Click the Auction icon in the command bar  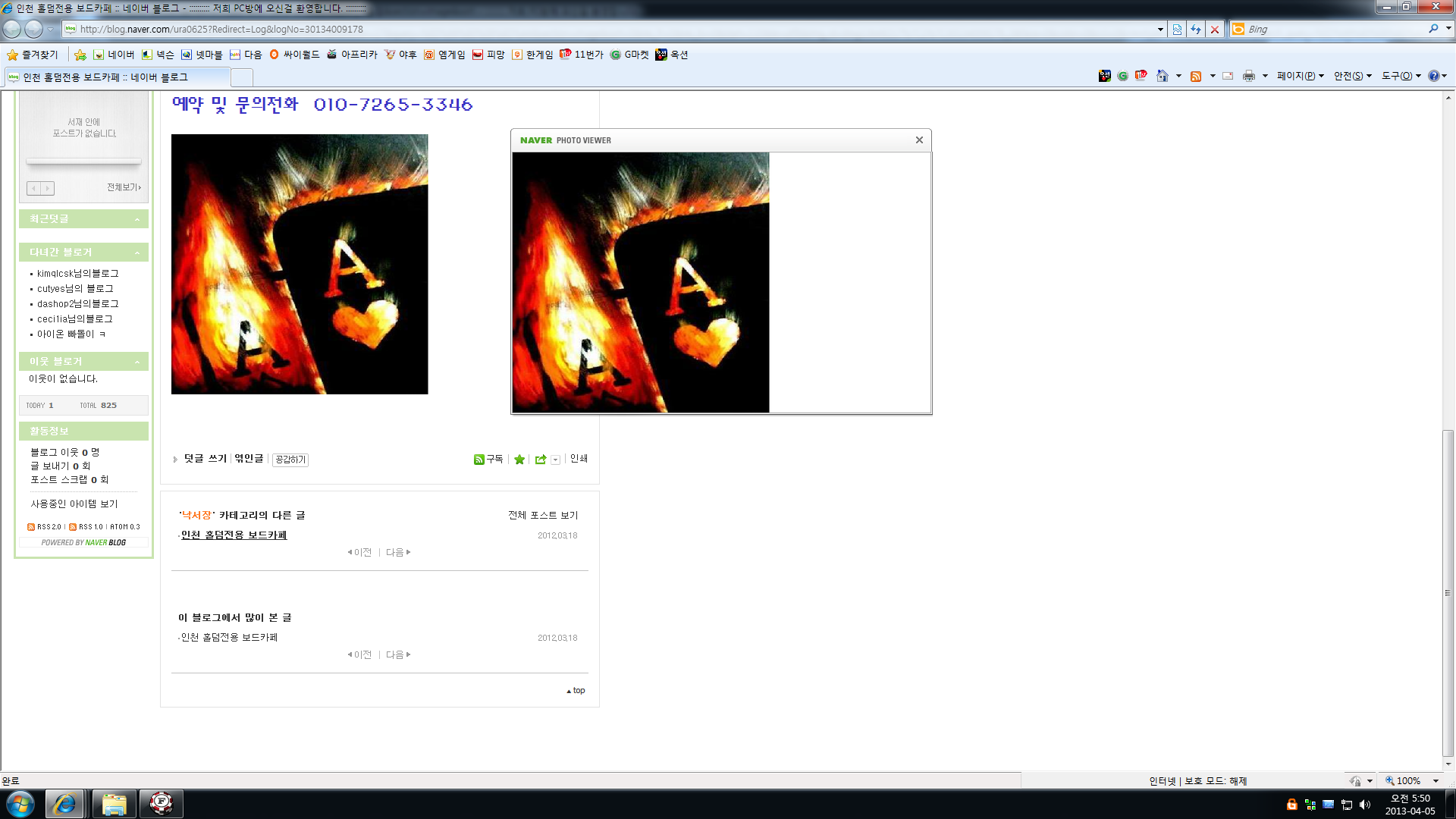[x=1105, y=76]
